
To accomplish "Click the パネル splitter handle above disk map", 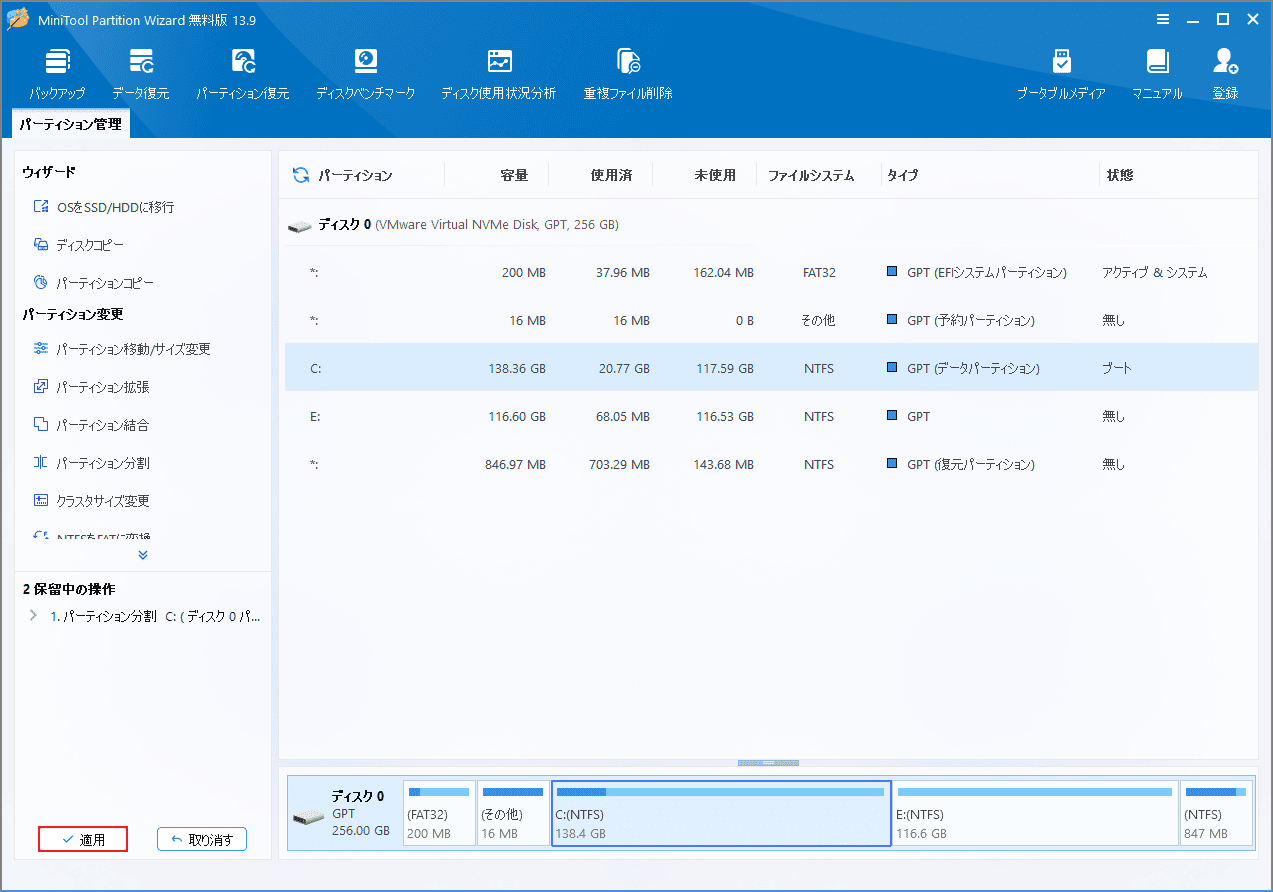I will click(768, 763).
